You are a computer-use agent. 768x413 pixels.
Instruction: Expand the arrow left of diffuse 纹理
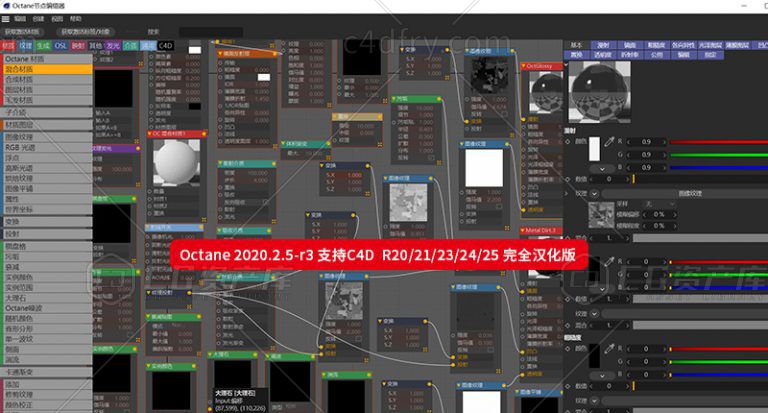(x=567, y=194)
